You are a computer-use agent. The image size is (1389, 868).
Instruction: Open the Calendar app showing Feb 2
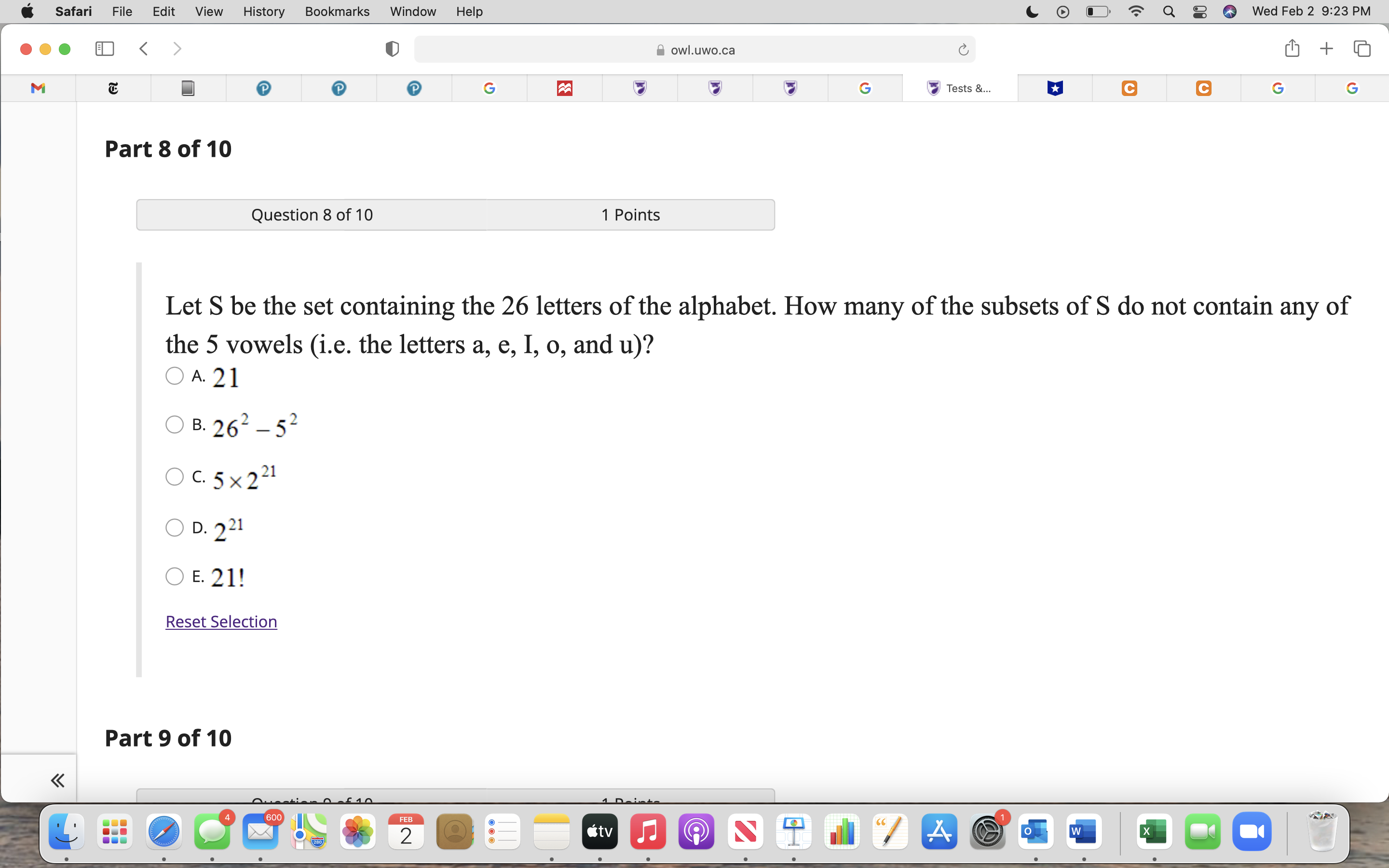[x=406, y=831]
